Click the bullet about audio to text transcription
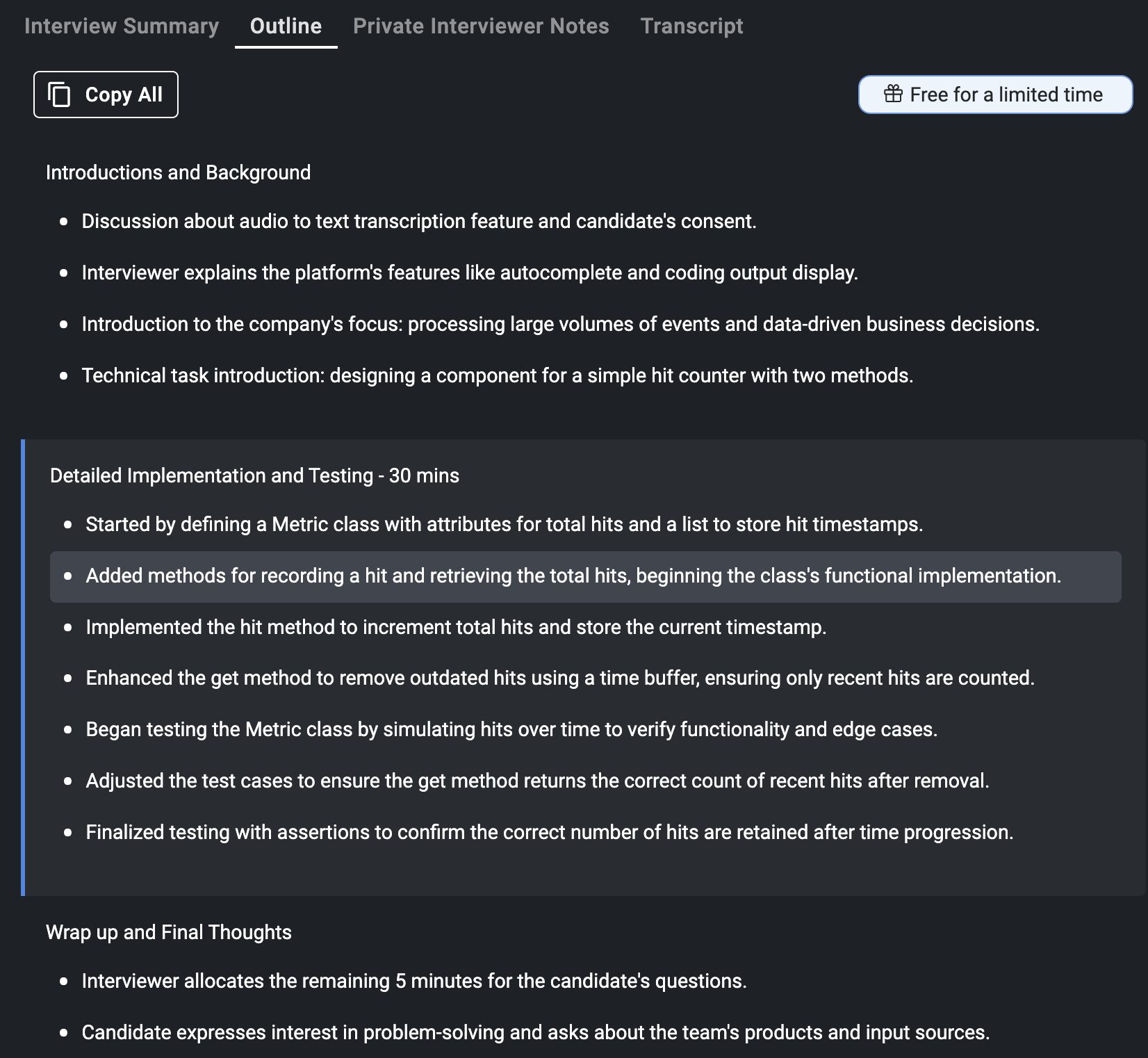 418,221
